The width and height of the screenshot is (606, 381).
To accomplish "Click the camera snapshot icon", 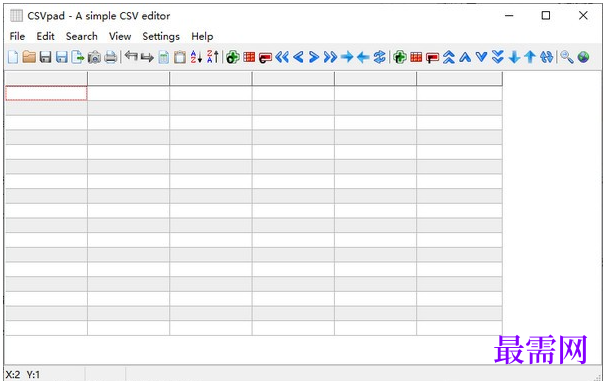I will point(94,57).
